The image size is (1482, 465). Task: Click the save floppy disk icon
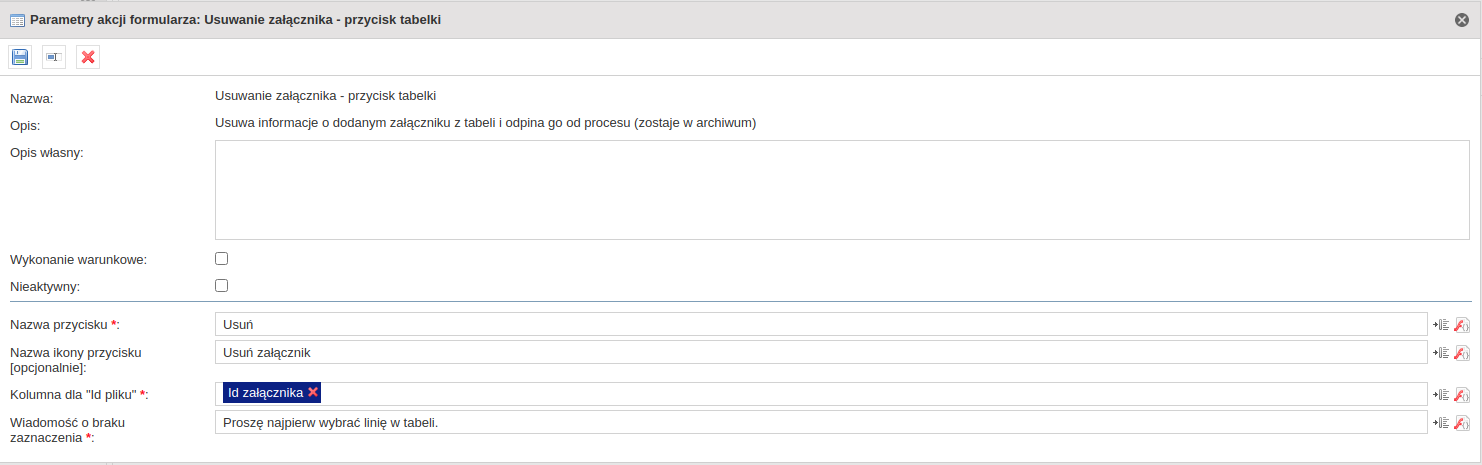[x=20, y=57]
